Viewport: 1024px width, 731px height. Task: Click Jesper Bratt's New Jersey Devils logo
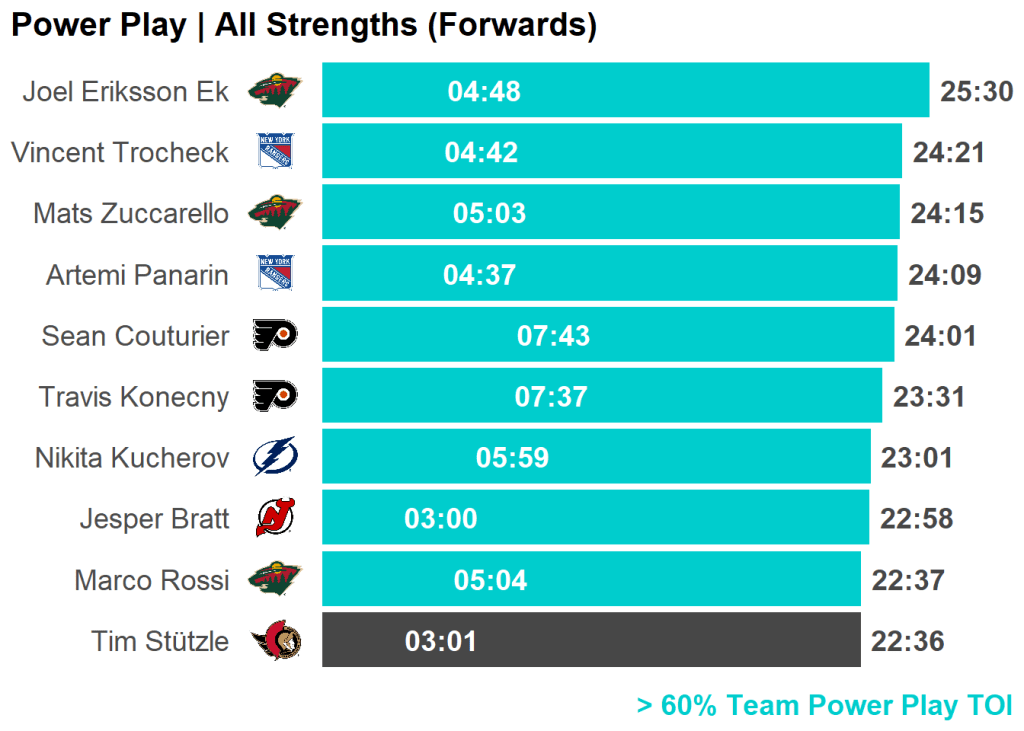(274, 519)
